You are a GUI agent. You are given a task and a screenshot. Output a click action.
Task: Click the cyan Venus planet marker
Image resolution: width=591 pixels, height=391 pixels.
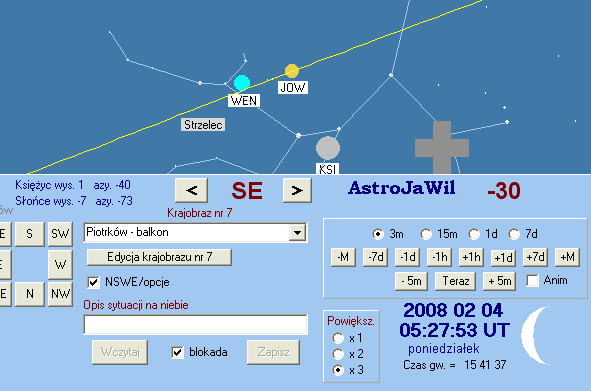pos(242,83)
